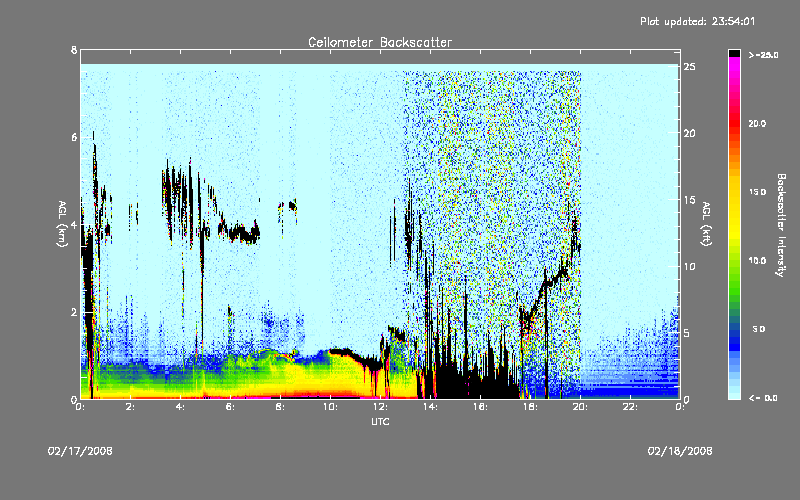Select the '10:' hour tick on the UTC axis
Image resolution: width=800 pixels, height=500 pixels.
(331, 407)
